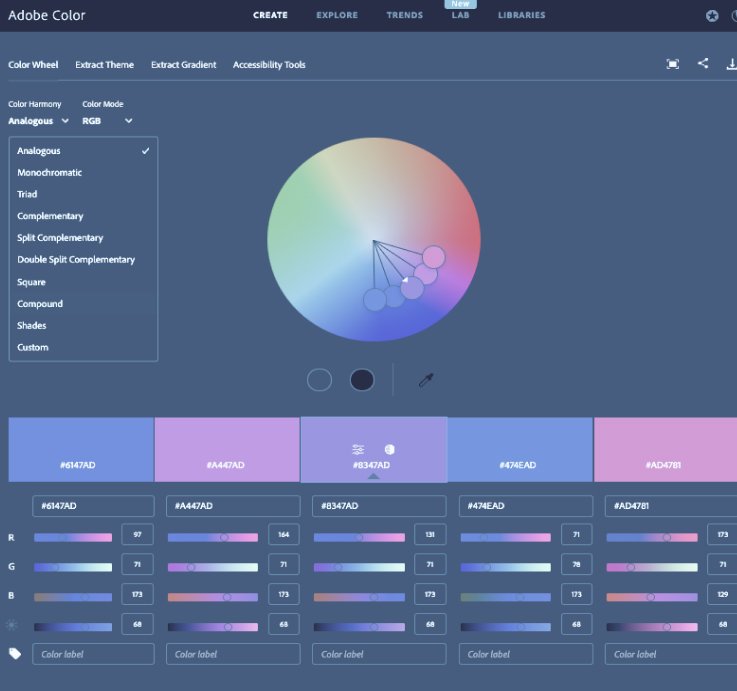Select the #6147AD color swatch

pyautogui.click(x=81, y=449)
